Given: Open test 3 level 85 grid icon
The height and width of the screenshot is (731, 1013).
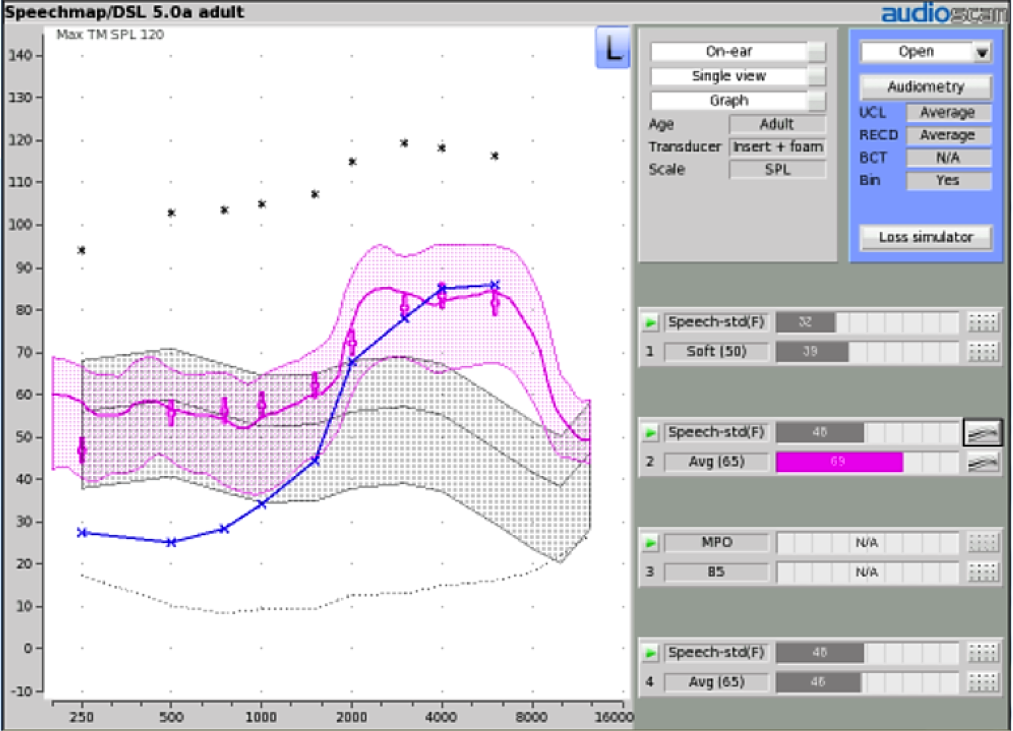Looking at the screenshot, I should (983, 573).
